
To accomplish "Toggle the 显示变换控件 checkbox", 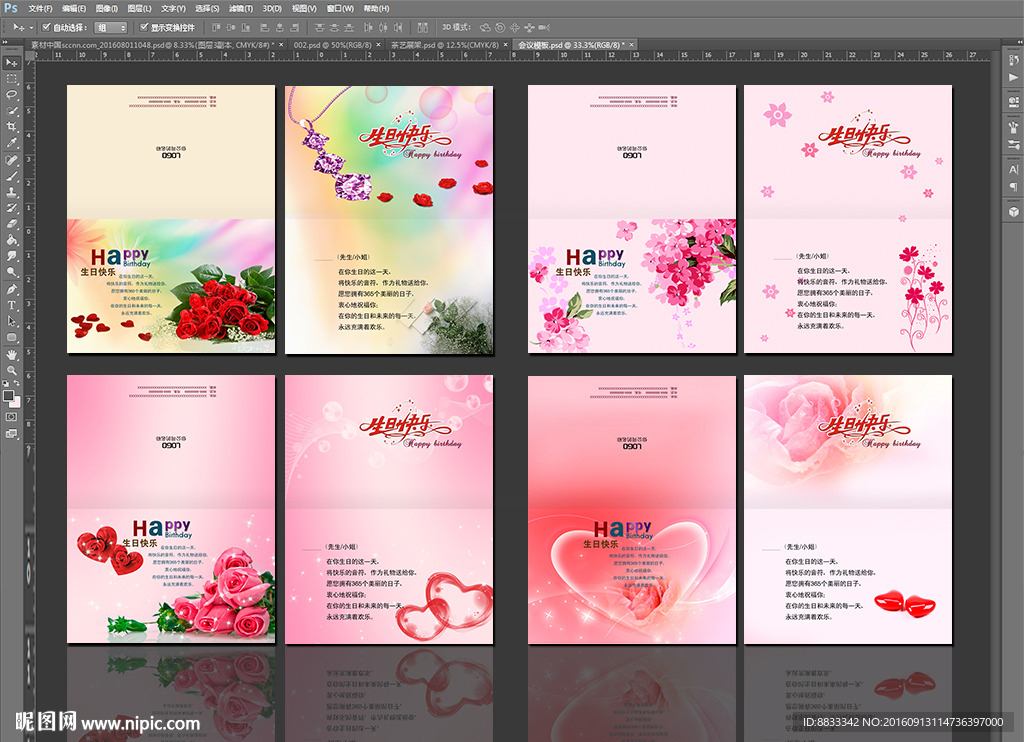I will tap(144, 28).
